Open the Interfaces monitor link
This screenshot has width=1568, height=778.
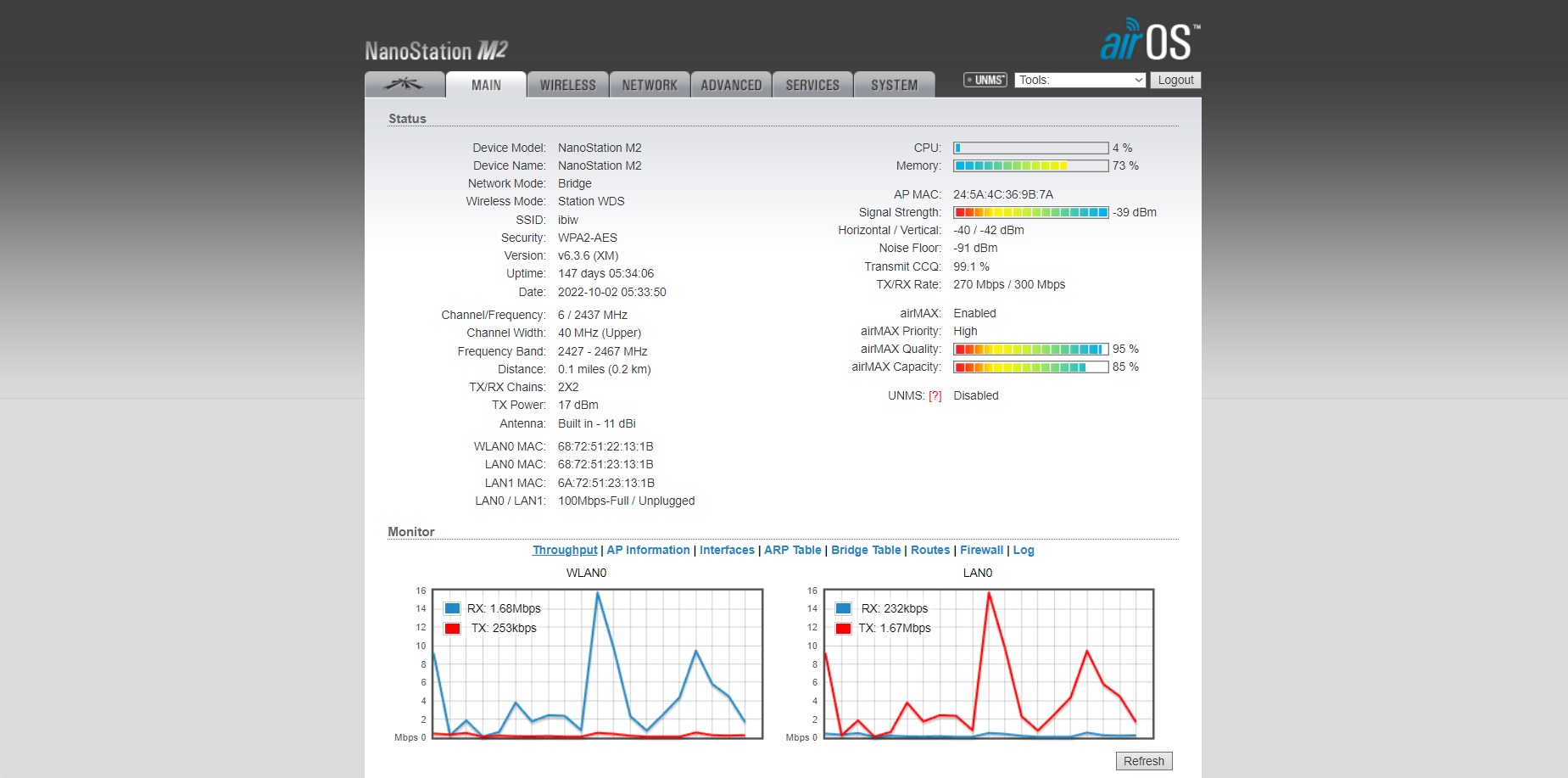coord(727,550)
